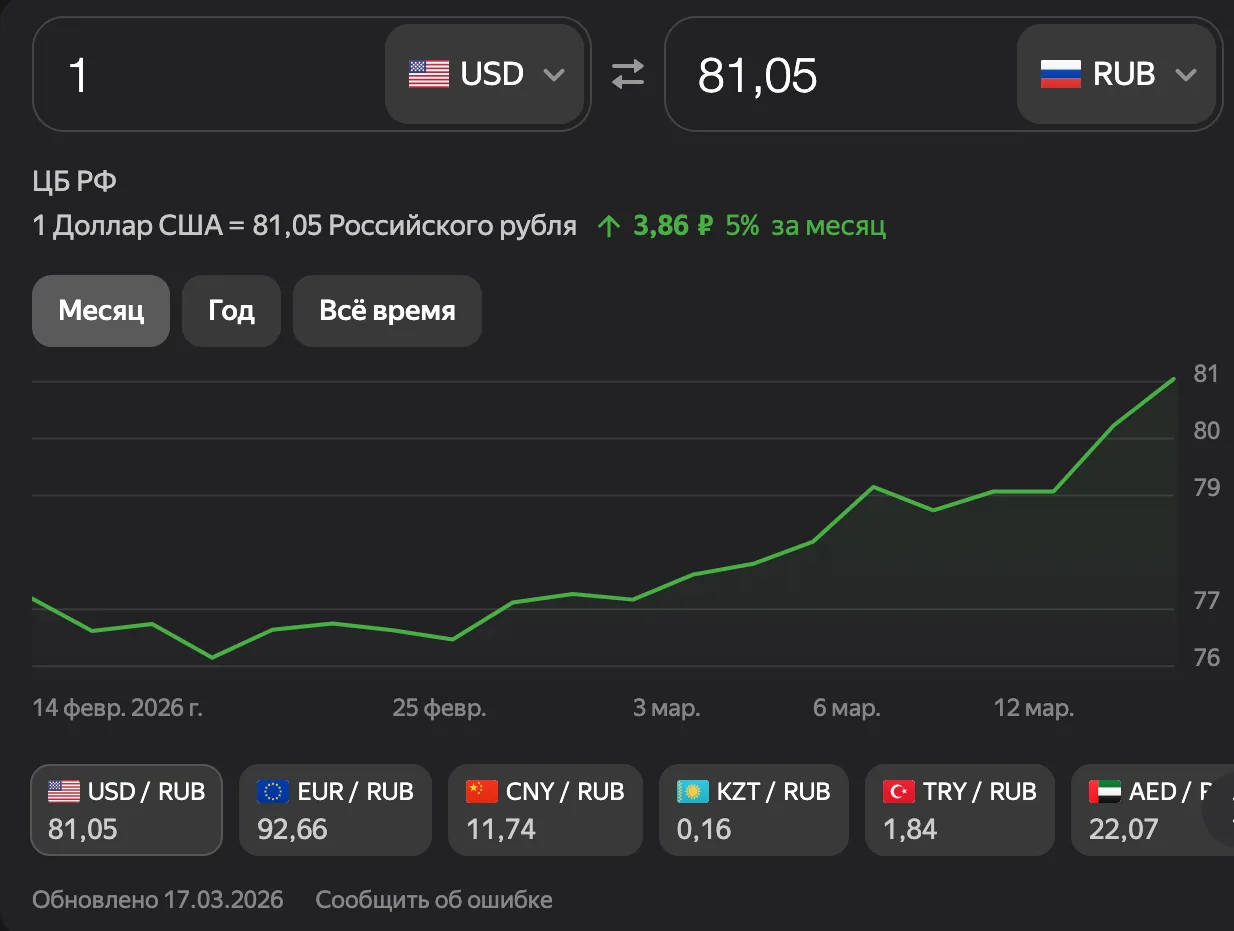Select the USD / RUB pair chip
1234x931 pixels.
coord(127,810)
